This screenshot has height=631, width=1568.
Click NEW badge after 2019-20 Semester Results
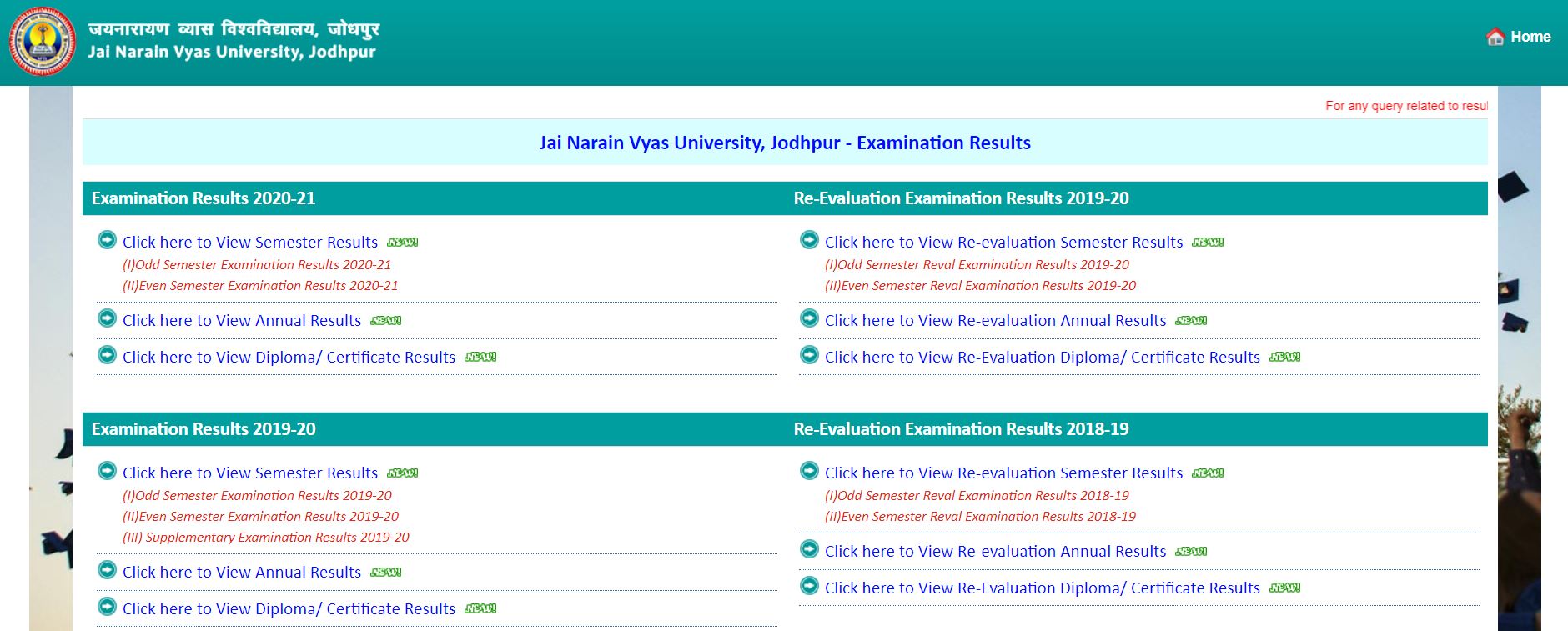click(x=403, y=473)
